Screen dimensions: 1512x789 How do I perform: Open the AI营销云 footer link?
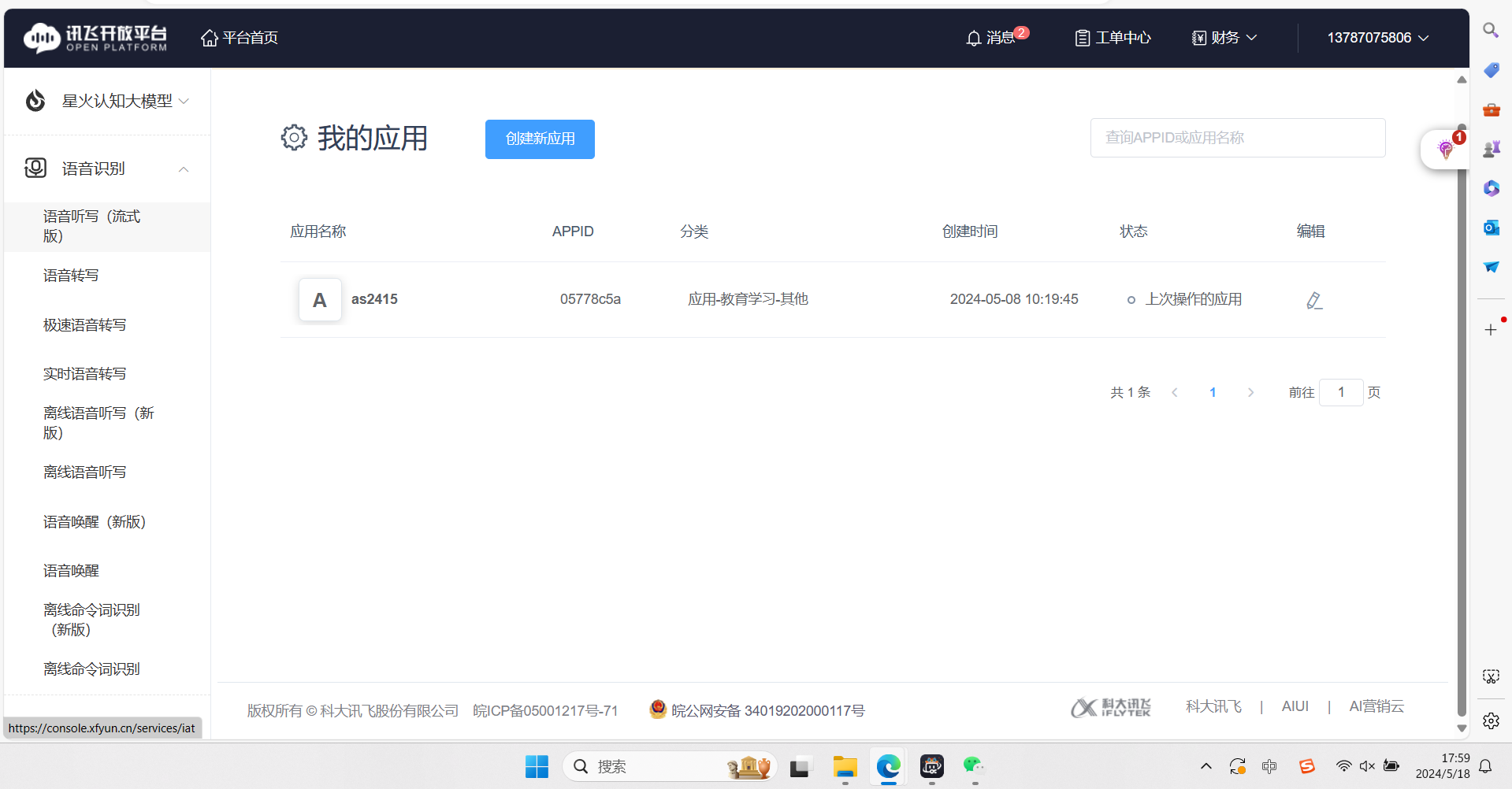point(1376,706)
